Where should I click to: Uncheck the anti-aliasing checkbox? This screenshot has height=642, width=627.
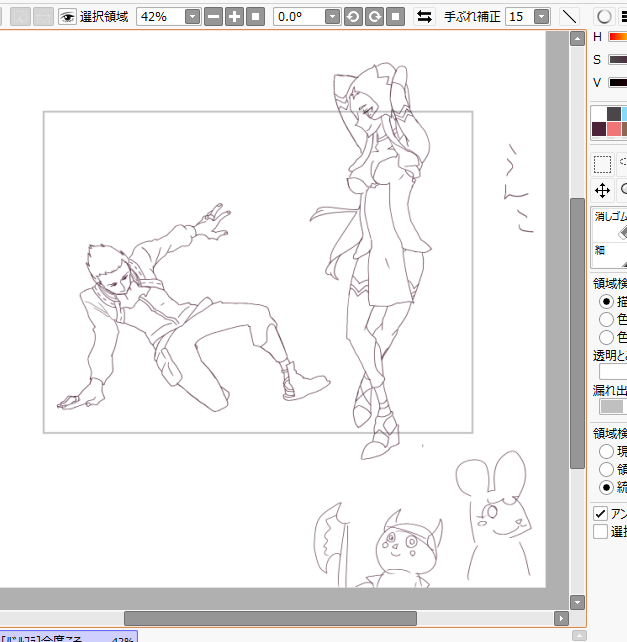[601, 513]
